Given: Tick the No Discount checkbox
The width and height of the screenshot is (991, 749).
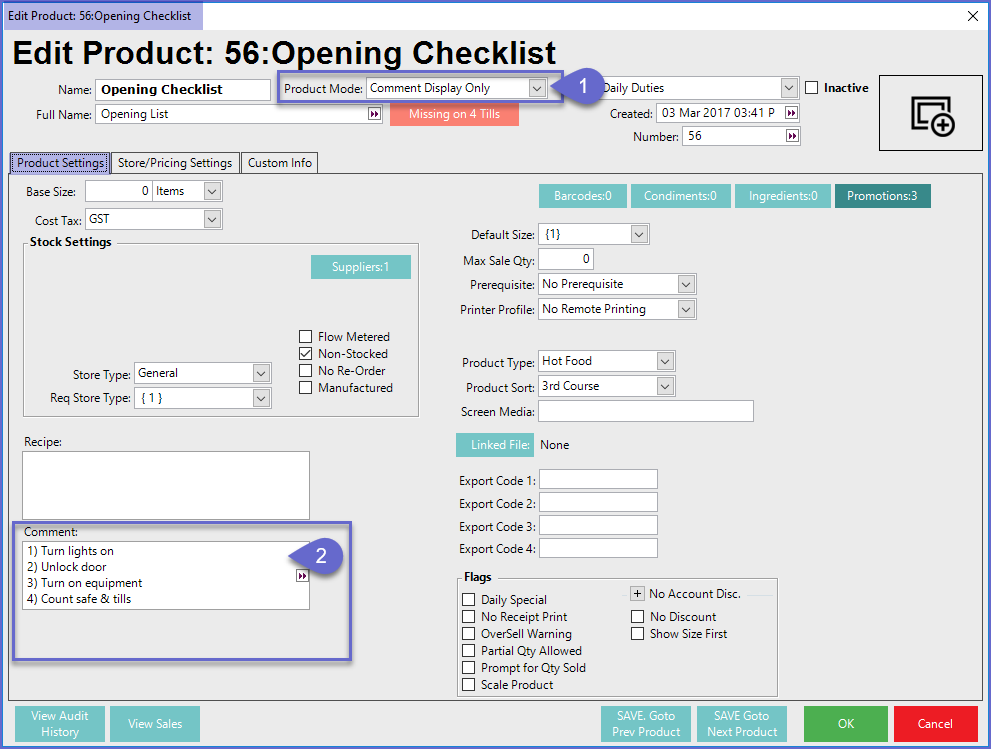Looking at the screenshot, I should [638, 617].
